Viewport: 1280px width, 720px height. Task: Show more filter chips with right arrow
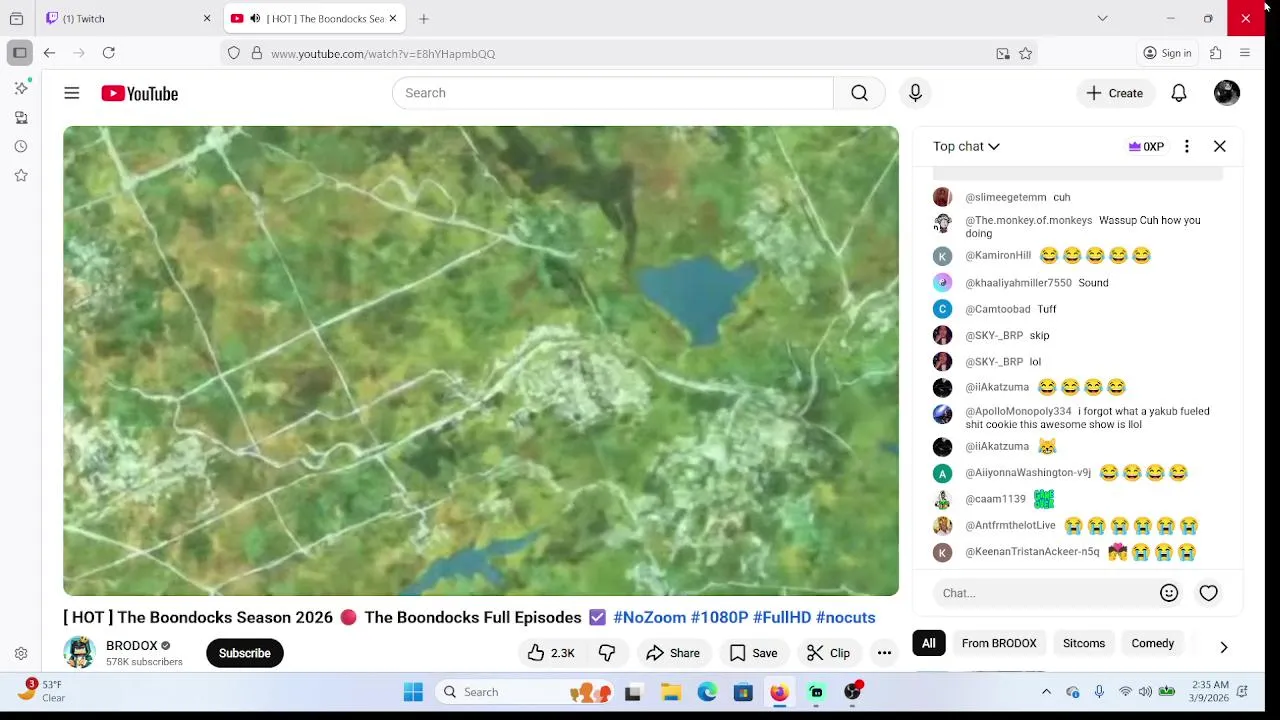tap(1223, 647)
